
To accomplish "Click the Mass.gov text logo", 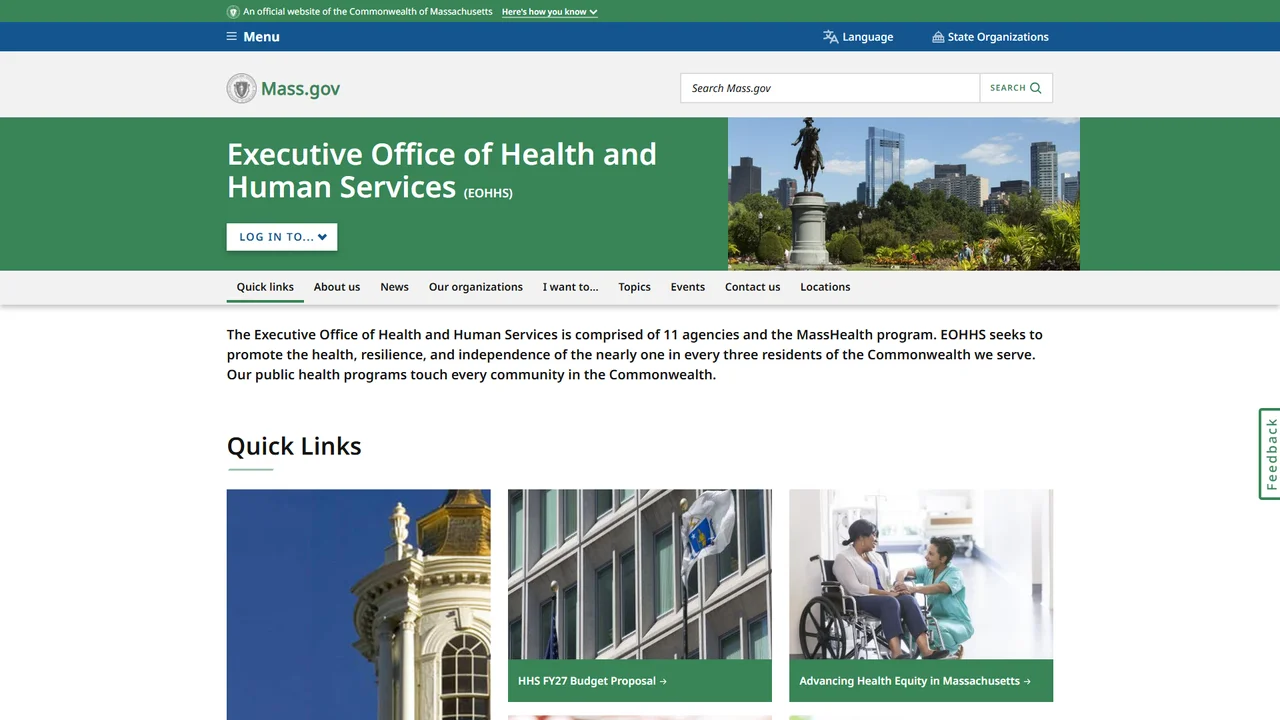I will coord(300,88).
